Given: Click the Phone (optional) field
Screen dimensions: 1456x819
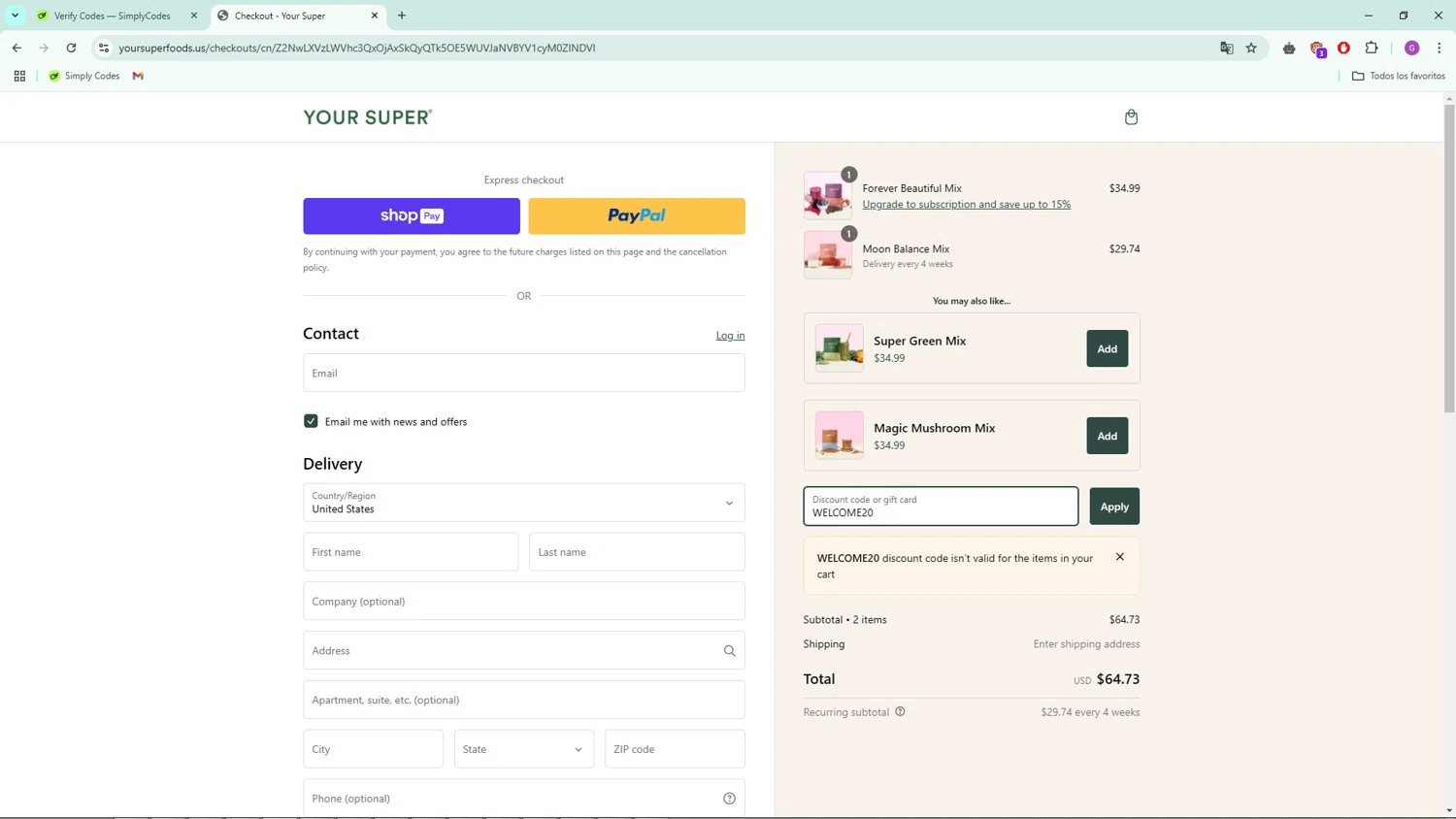Looking at the screenshot, I should (x=524, y=799).
